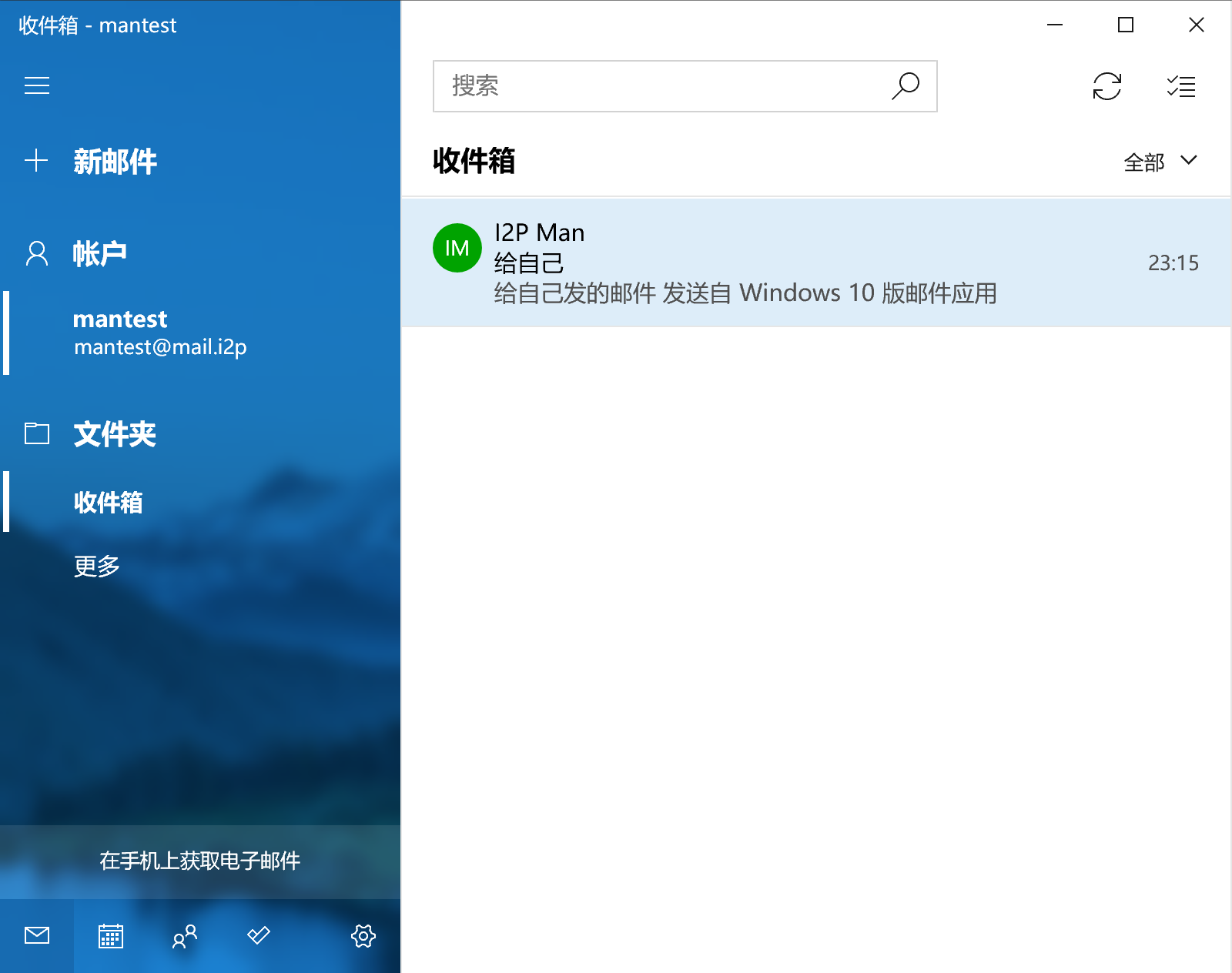Click the search magnifier icon
Viewport: 1232px width, 973px height.
(906, 86)
